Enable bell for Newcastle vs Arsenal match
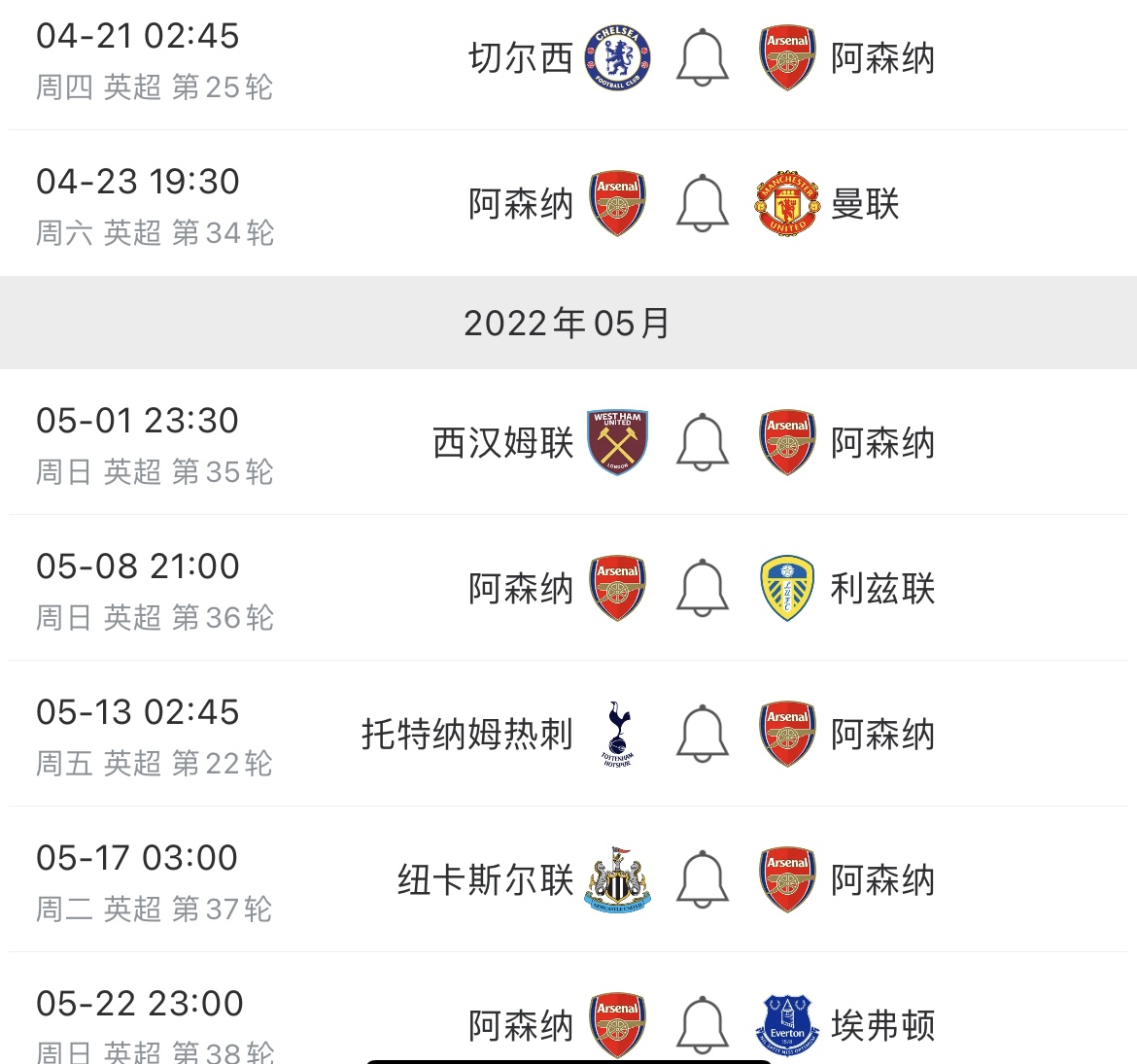 [702, 879]
